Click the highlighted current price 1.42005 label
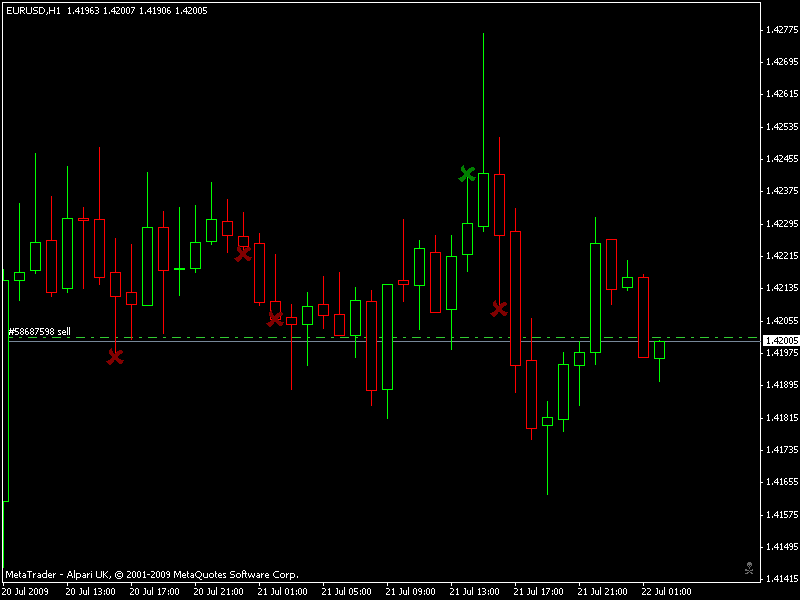The width and height of the screenshot is (800, 600). click(781, 340)
